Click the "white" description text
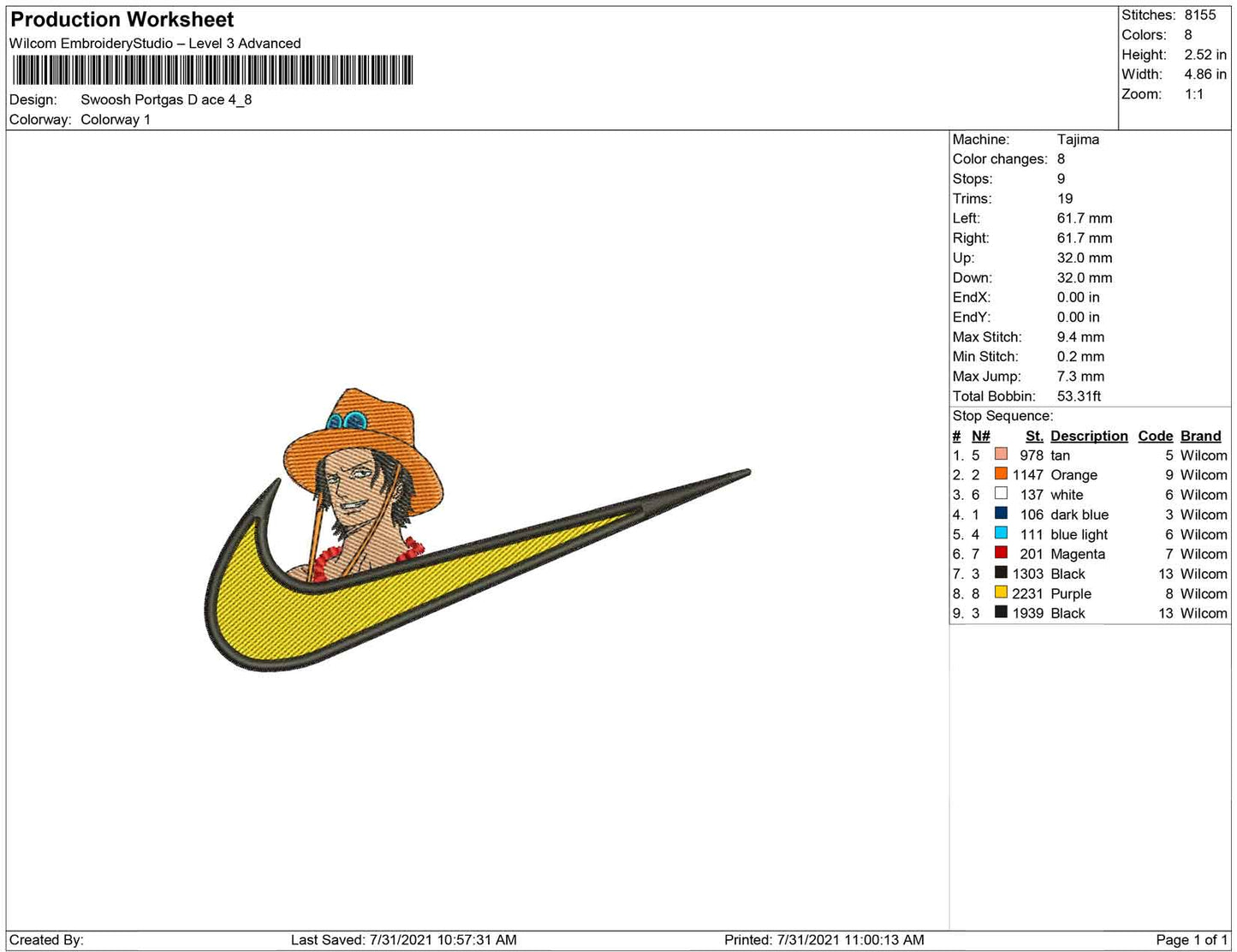The width and height of the screenshot is (1237, 952). coord(1067,495)
